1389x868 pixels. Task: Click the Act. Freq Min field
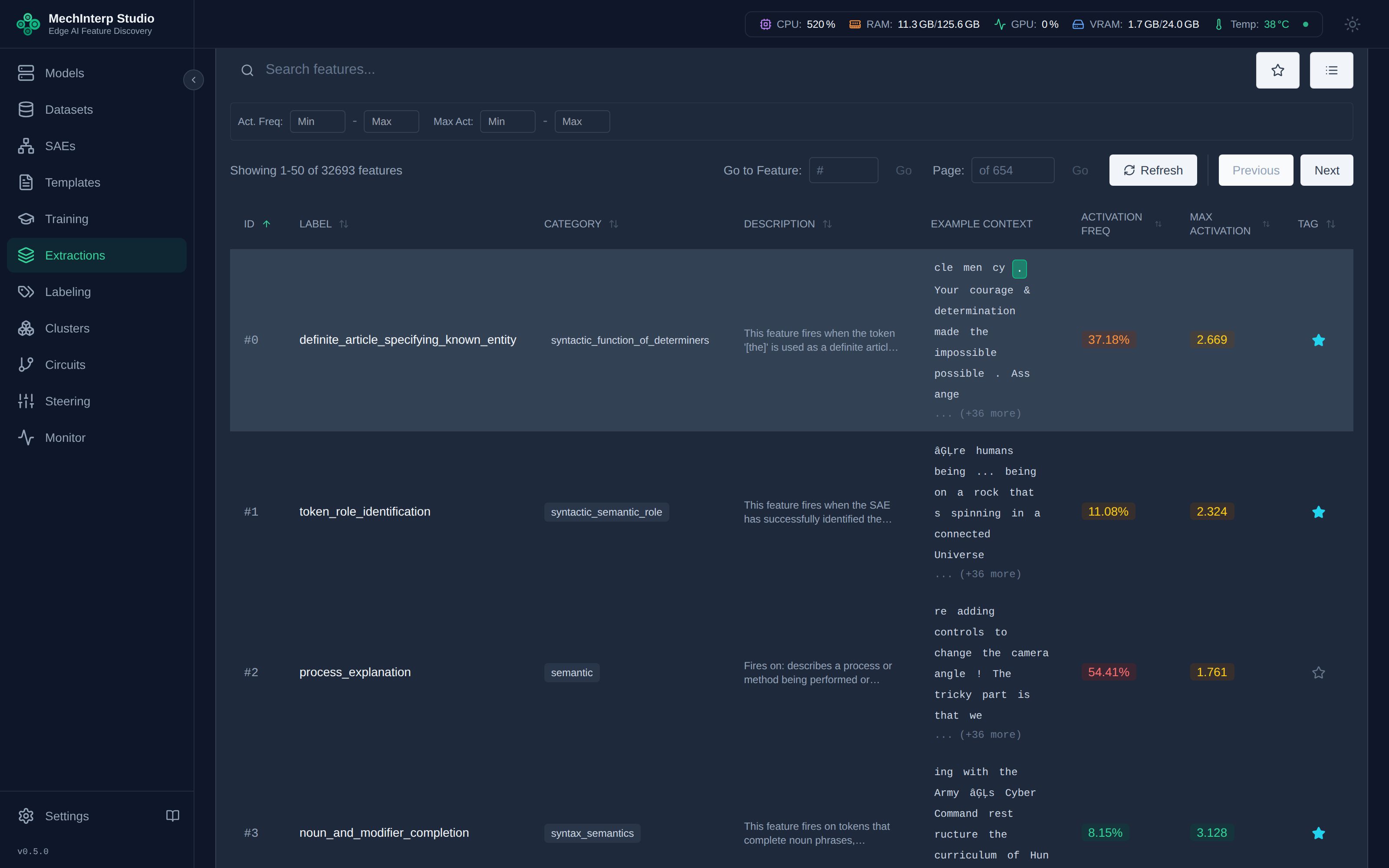317,122
